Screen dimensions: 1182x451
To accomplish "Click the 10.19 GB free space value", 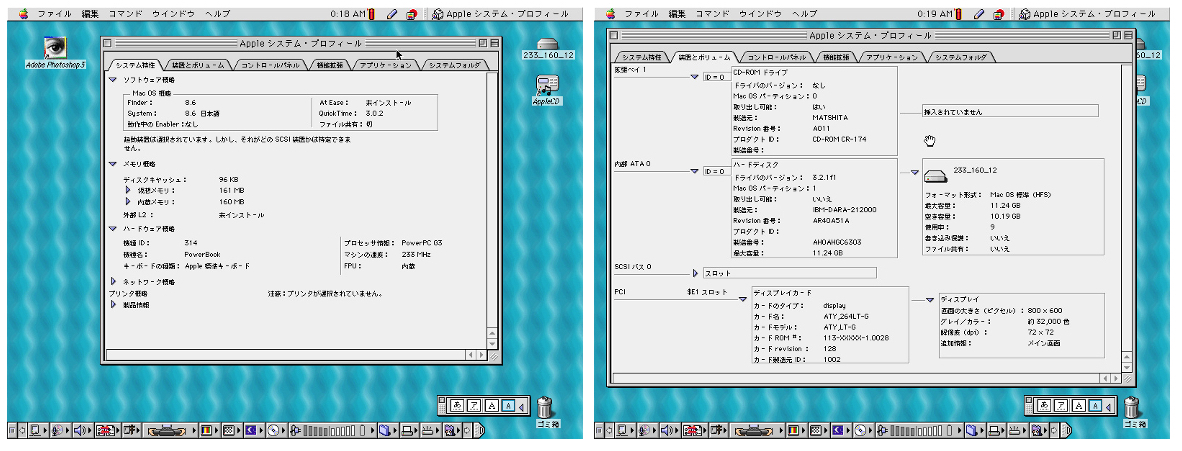I will click(x=1005, y=216).
